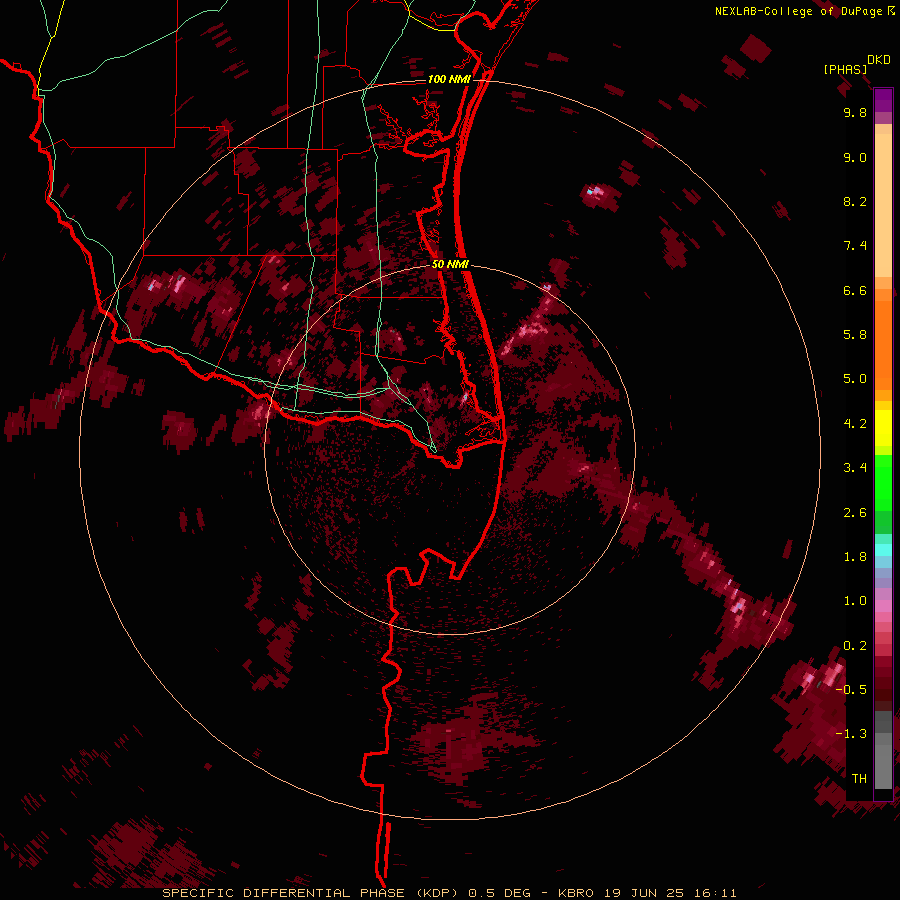Select the 1.0 scale value

pos(855,601)
